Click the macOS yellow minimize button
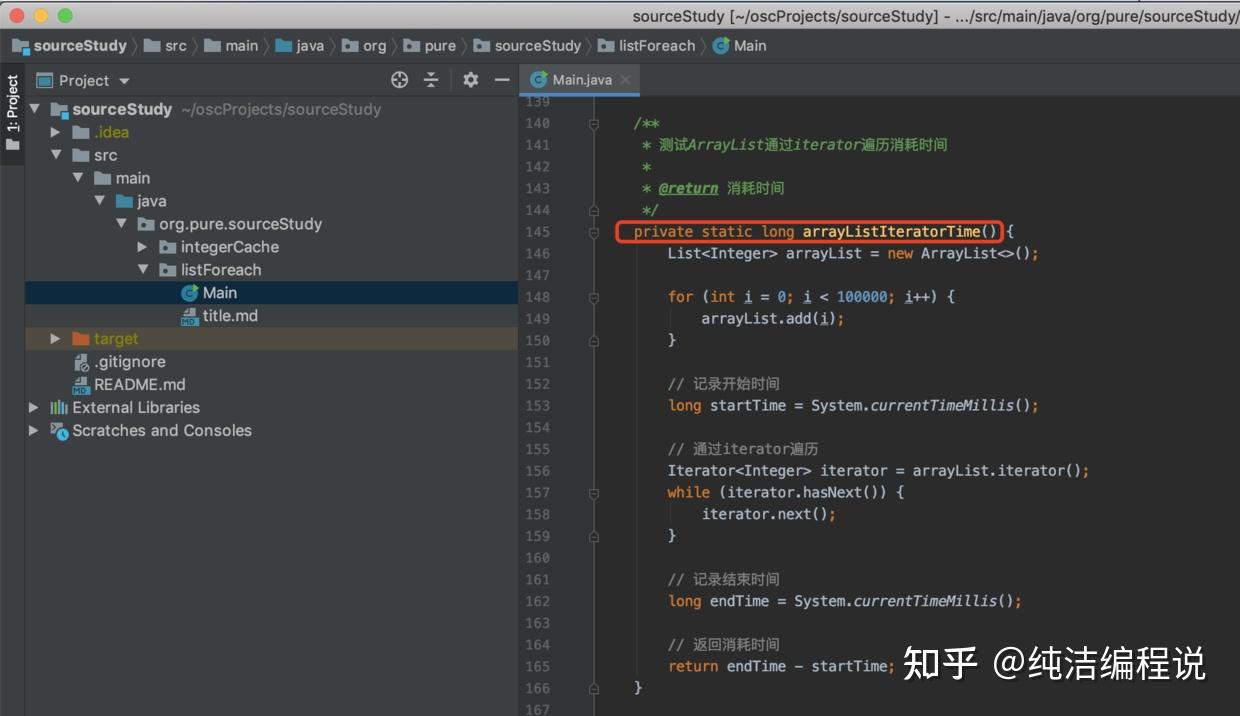 pyautogui.click(x=41, y=15)
